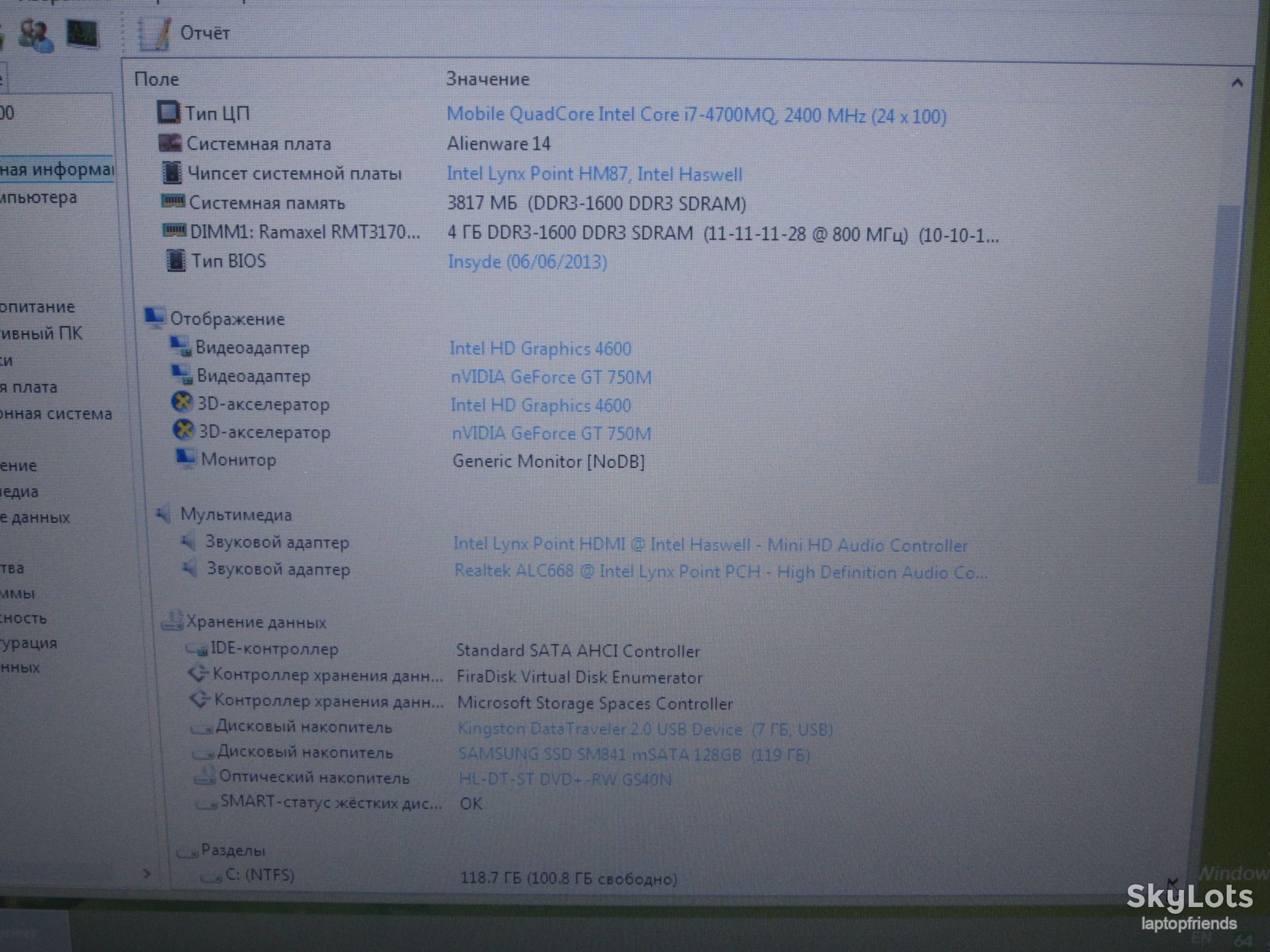Click the memory icon beside Системная память

[x=173, y=201]
